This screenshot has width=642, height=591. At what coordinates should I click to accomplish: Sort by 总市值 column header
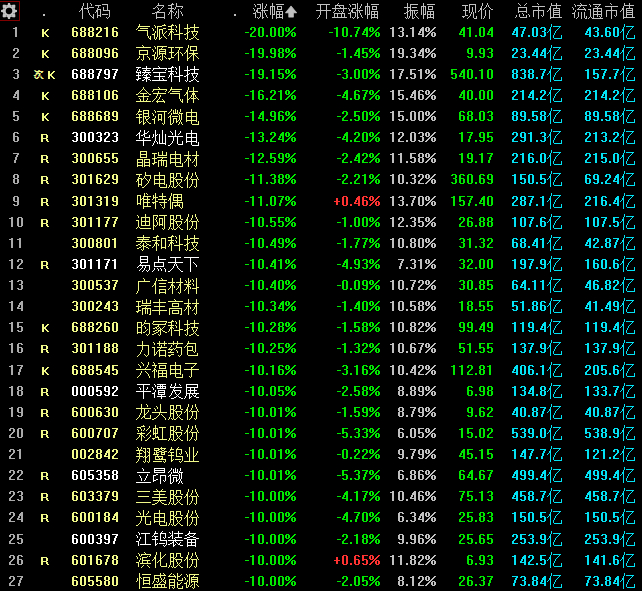(538, 11)
